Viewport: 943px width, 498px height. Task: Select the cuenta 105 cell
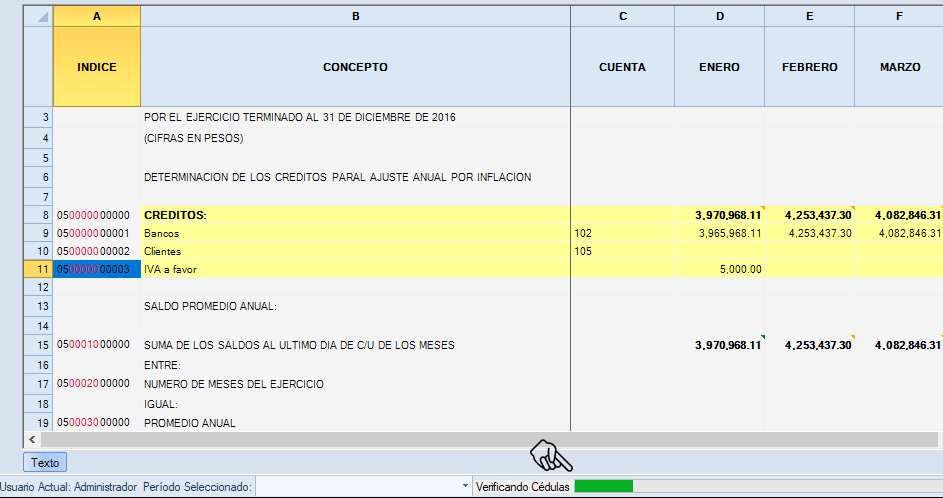pyautogui.click(x=622, y=251)
